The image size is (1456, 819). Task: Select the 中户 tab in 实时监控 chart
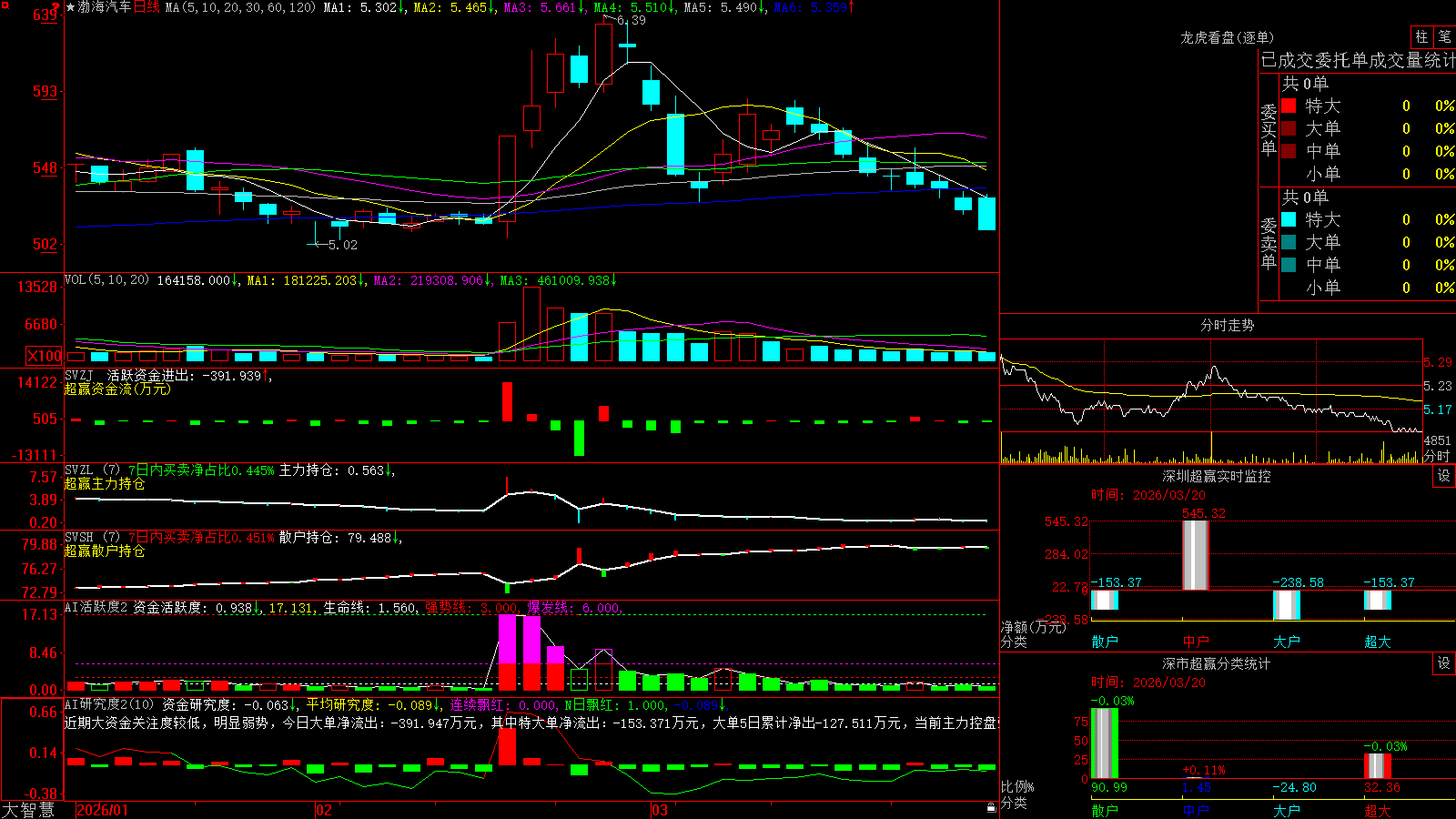pyautogui.click(x=1196, y=642)
